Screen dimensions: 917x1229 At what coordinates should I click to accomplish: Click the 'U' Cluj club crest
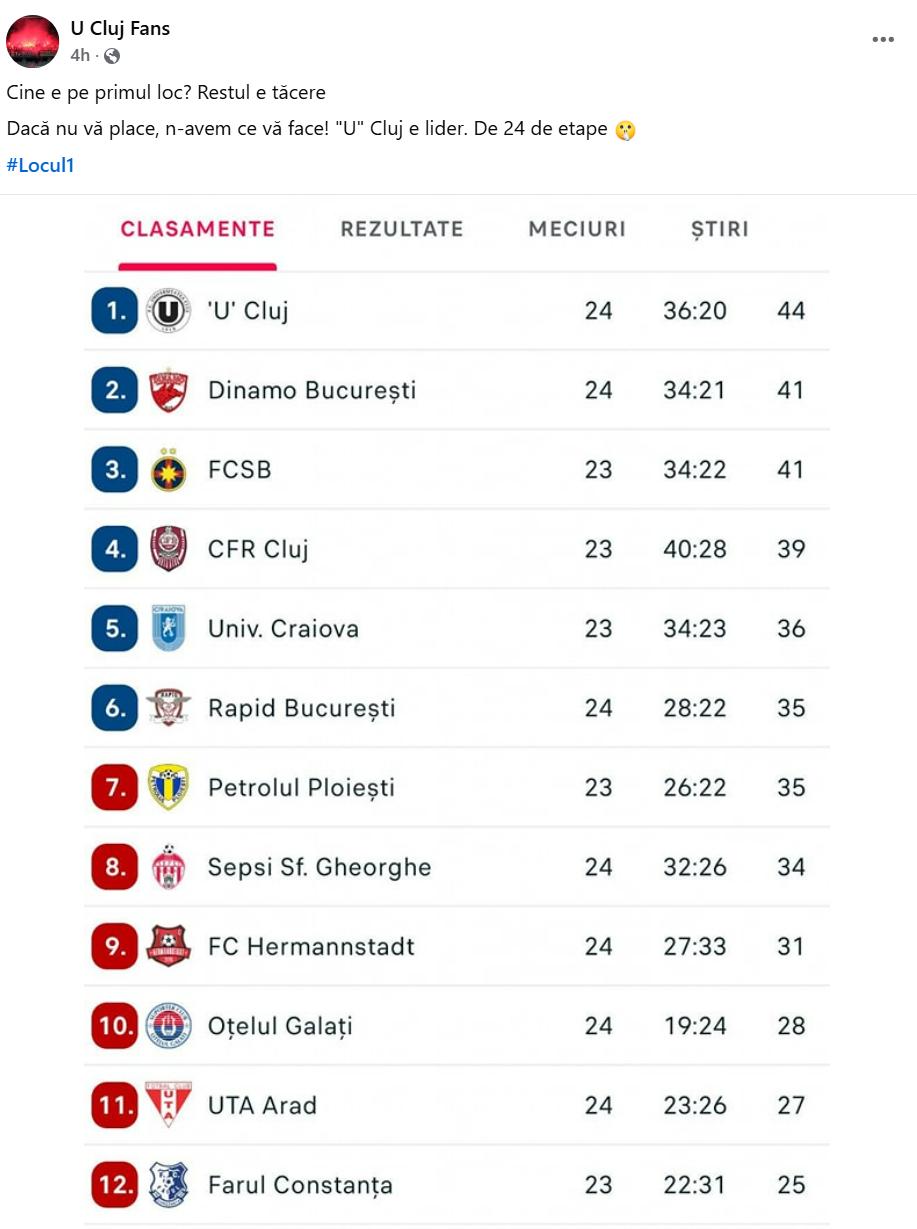pyautogui.click(x=168, y=311)
